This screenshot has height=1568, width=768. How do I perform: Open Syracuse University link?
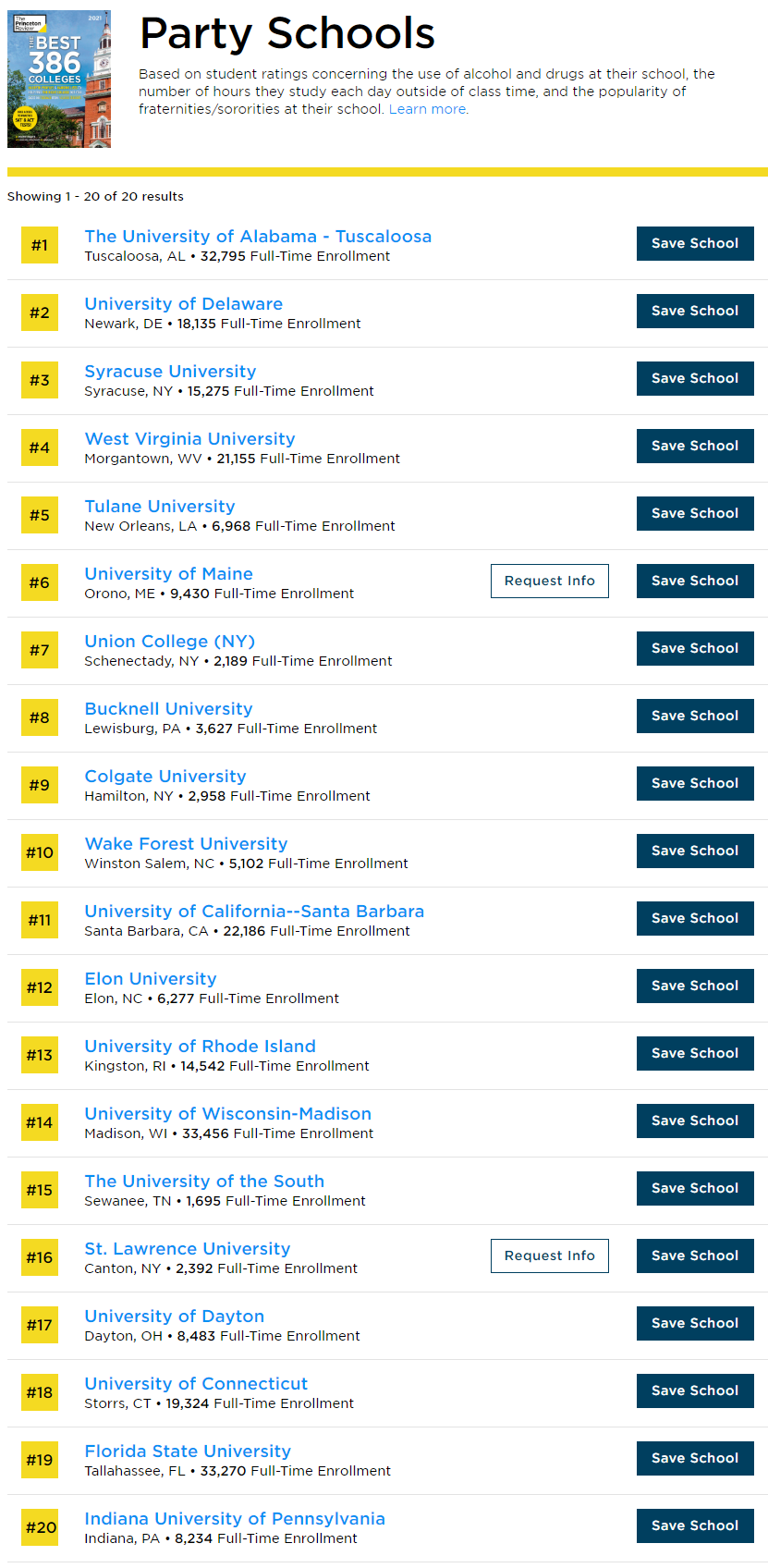click(x=170, y=372)
